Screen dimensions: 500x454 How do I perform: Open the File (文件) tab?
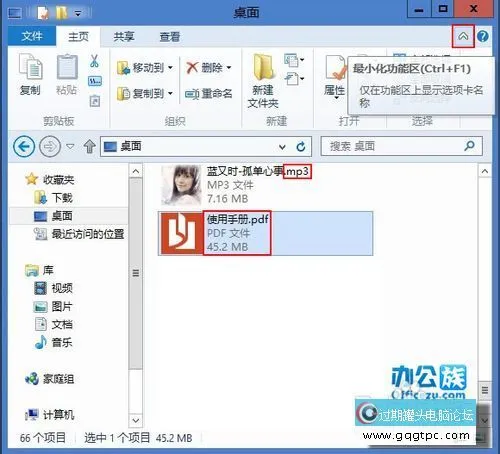32,36
